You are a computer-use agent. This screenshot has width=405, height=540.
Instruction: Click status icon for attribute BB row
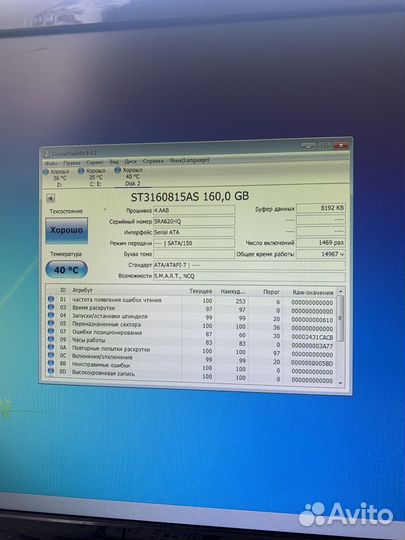[51, 363]
